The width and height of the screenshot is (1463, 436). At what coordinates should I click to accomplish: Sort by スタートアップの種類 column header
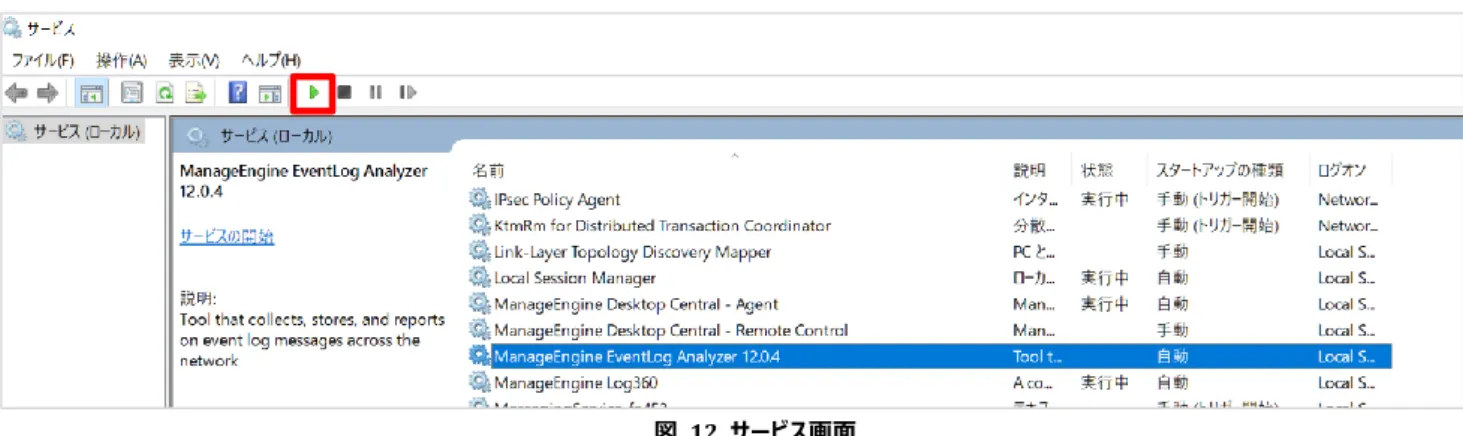tap(1219, 171)
